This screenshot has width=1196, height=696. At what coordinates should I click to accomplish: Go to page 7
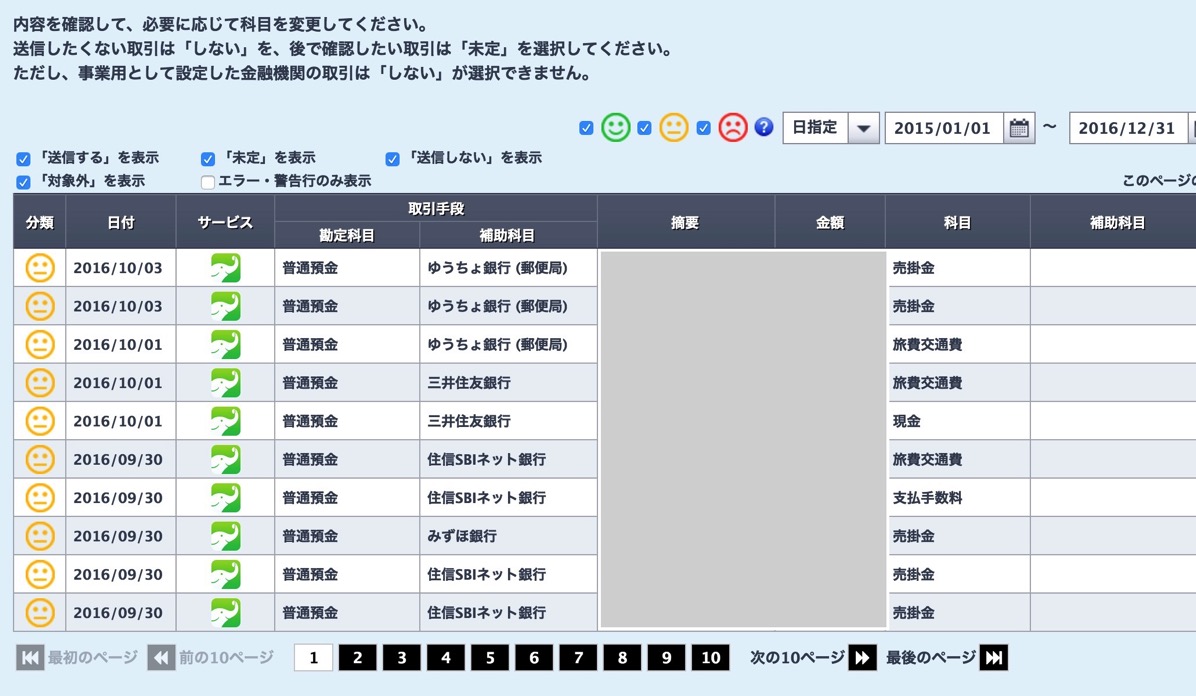[x=578, y=658]
